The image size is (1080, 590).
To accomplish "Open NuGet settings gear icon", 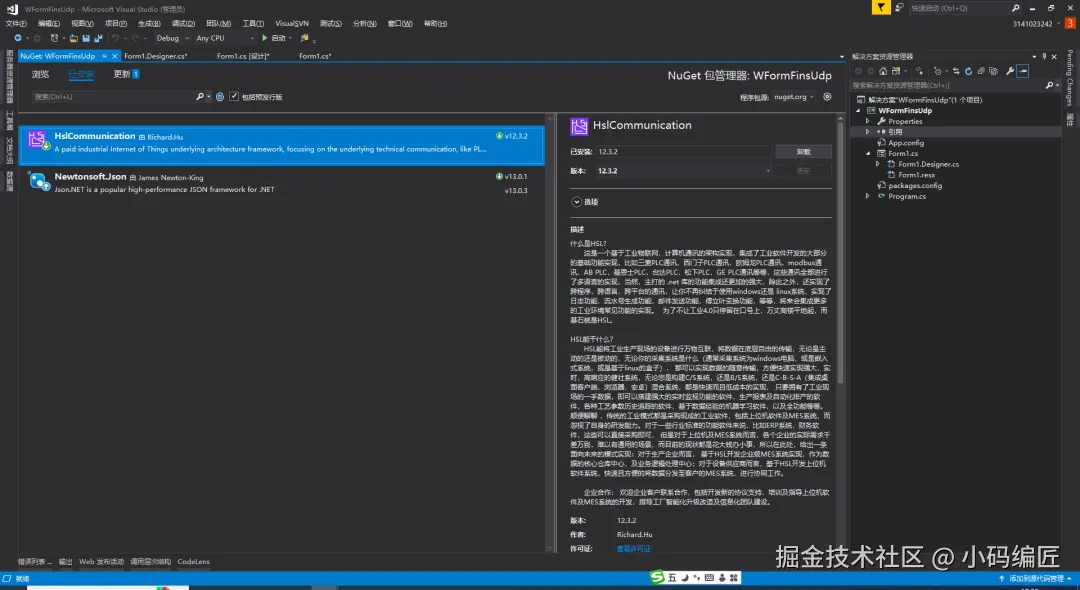I will (x=827, y=97).
